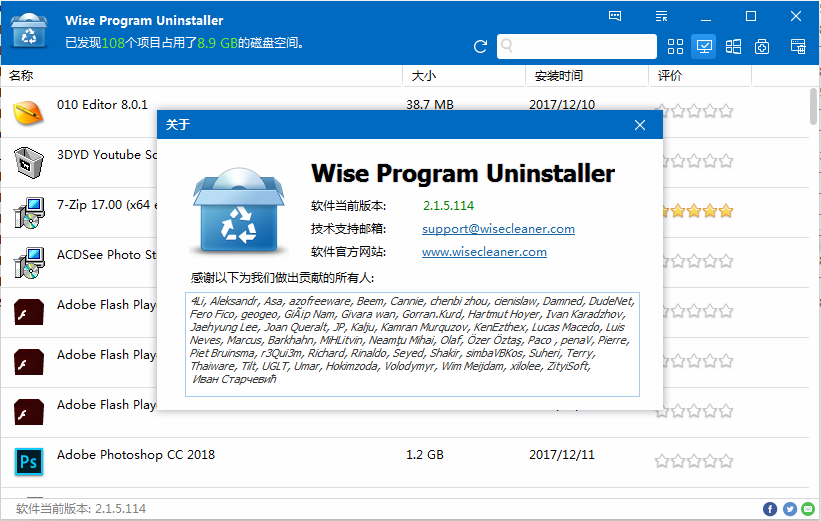The height and width of the screenshot is (521, 821).
Task: Click the refresh icon beside search box
Action: [x=480, y=47]
